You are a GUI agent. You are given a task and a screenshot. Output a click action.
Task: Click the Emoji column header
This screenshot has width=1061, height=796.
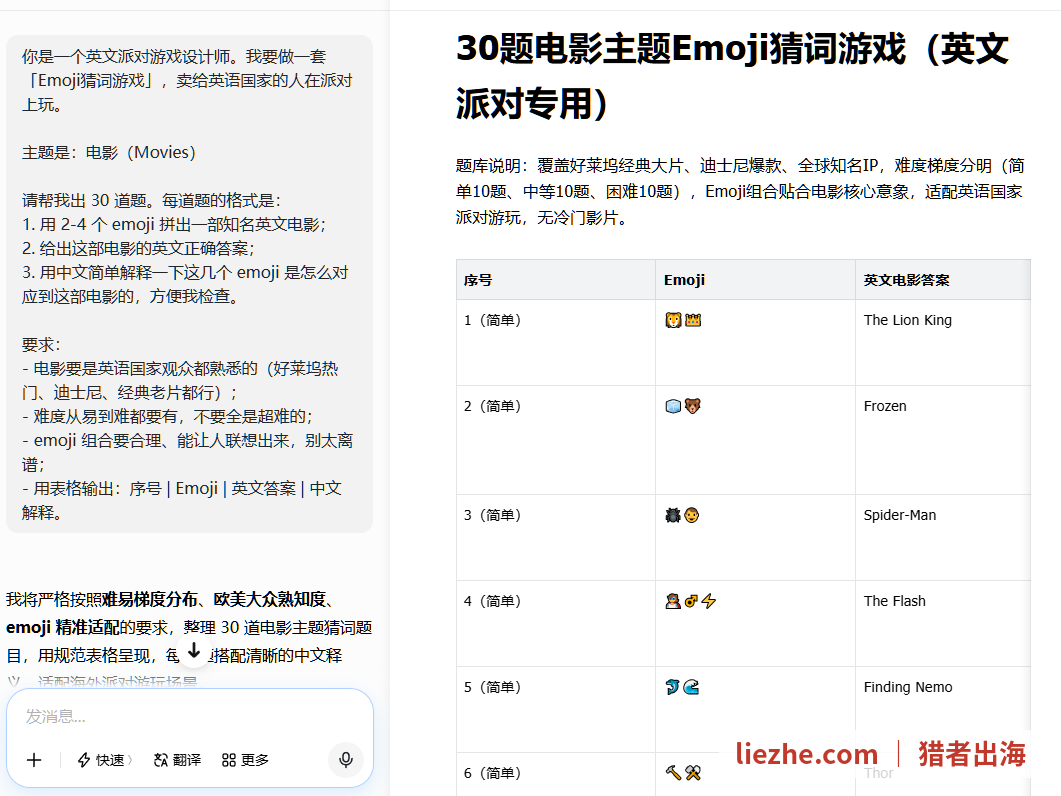coord(755,280)
